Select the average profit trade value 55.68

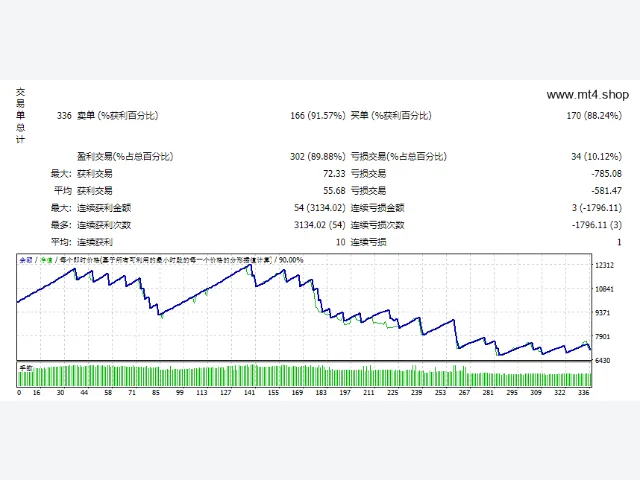pos(334,191)
